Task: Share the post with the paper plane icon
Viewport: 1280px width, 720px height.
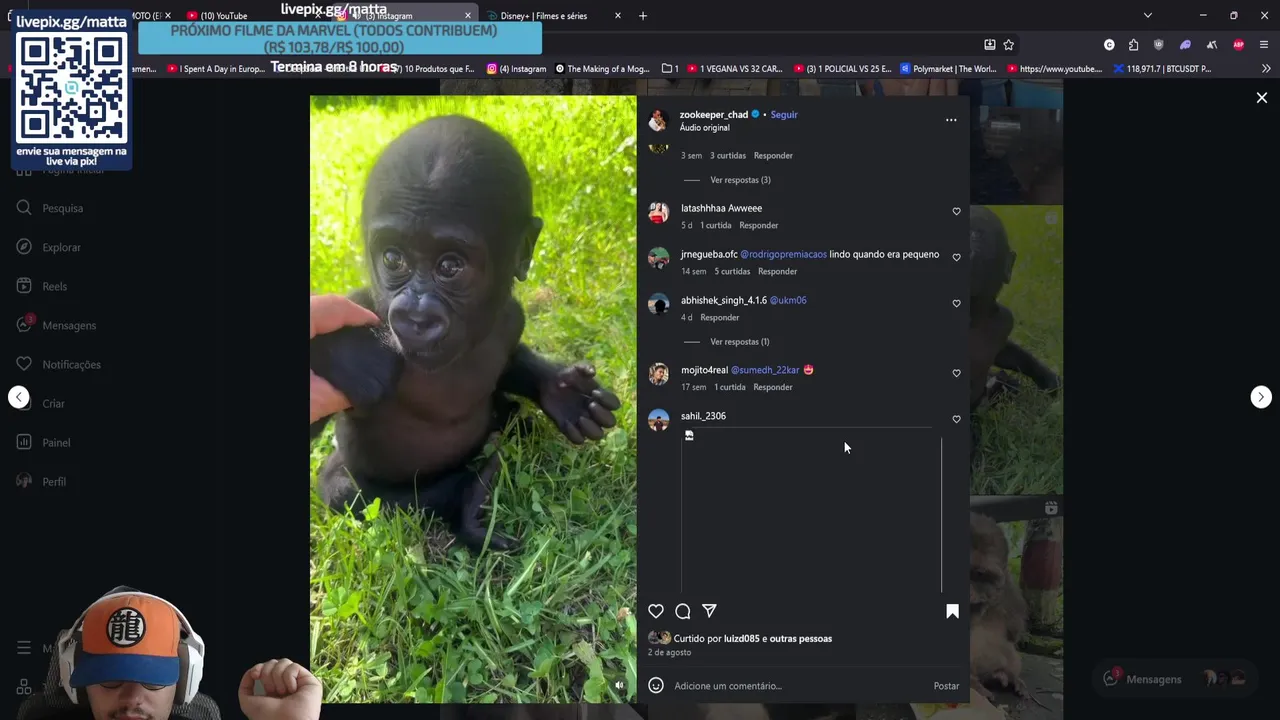Action: pos(709,611)
